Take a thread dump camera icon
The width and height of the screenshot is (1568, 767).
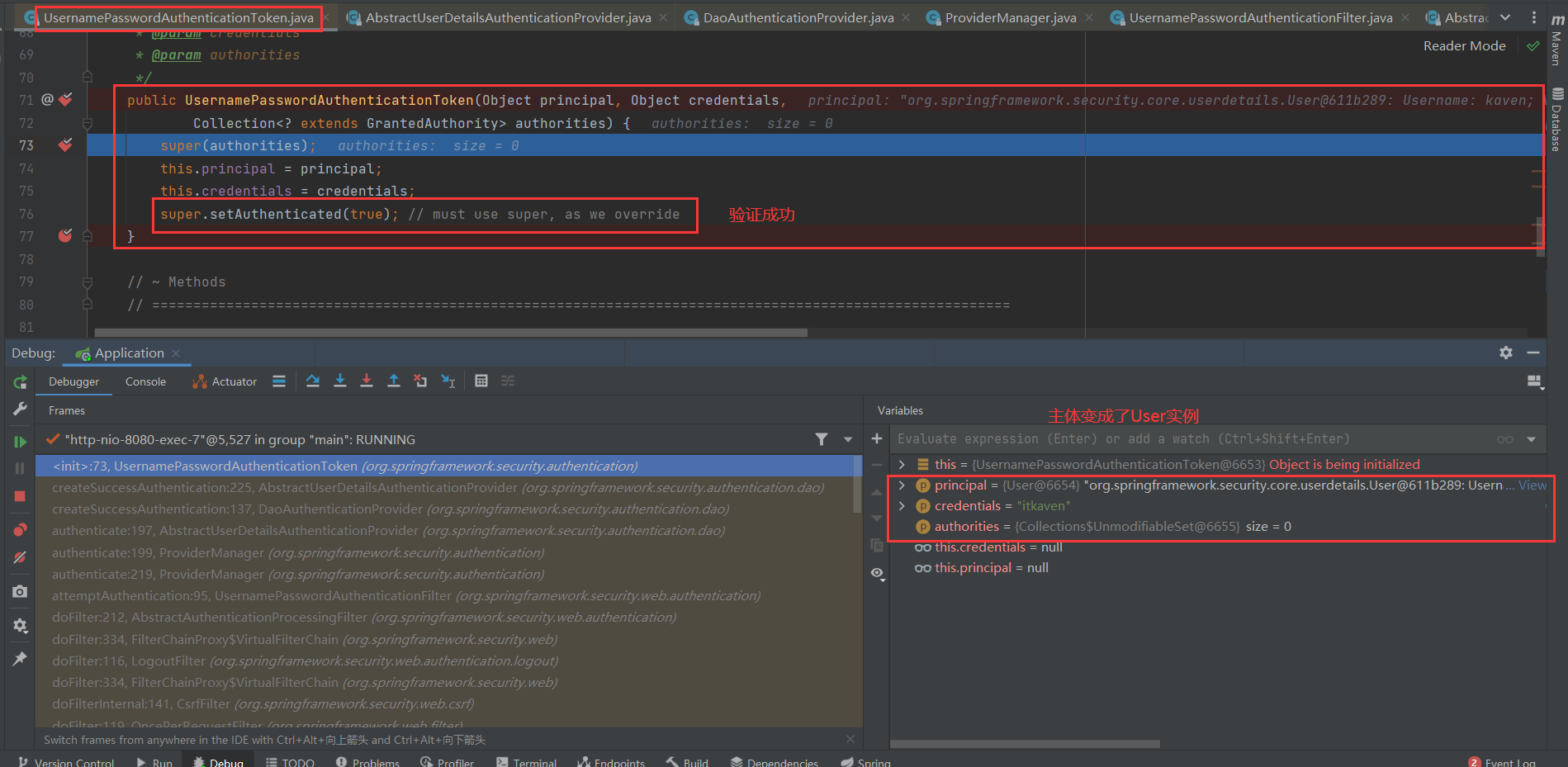click(x=21, y=592)
